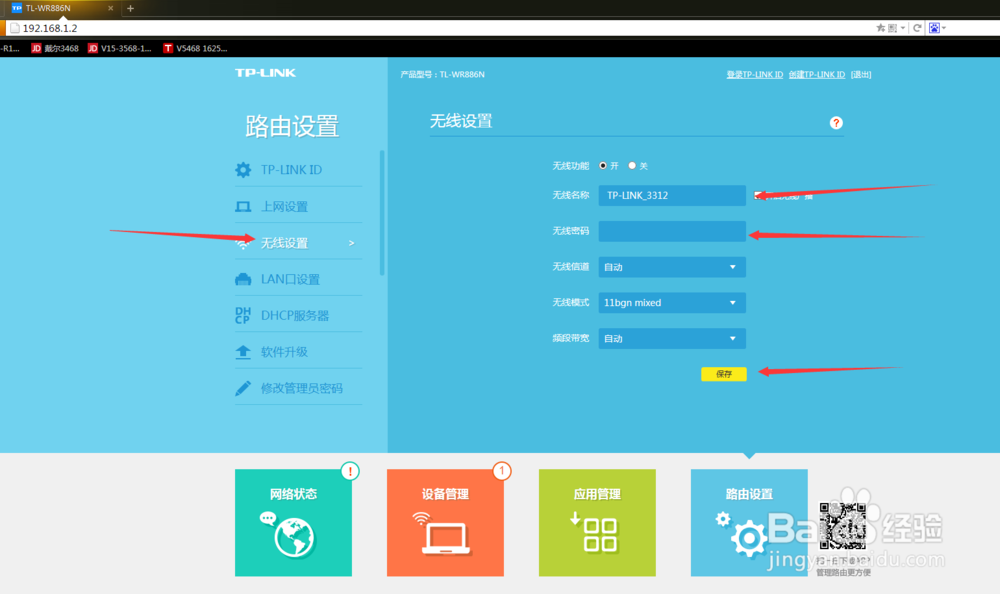The image size is (1000, 594).
Task: Click the pencil icon for 修改管理员密码
Action: click(x=243, y=388)
